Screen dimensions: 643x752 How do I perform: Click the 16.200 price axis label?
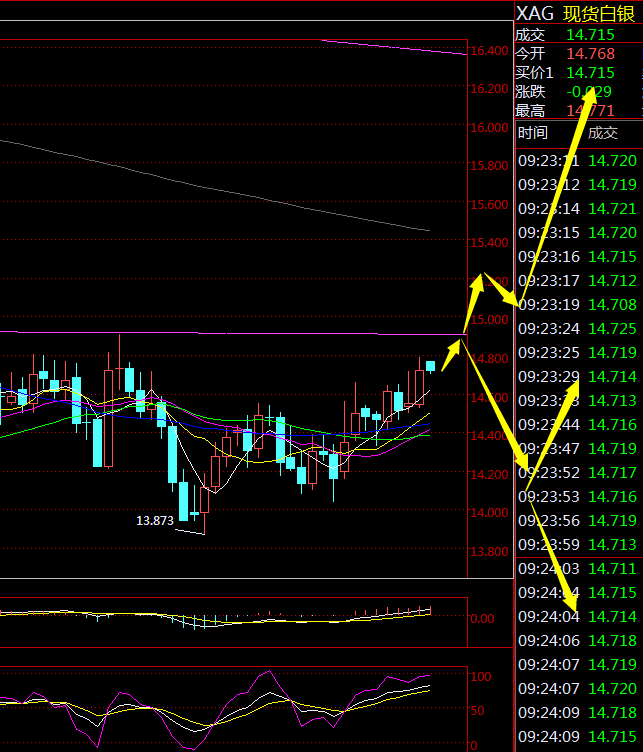pos(489,89)
